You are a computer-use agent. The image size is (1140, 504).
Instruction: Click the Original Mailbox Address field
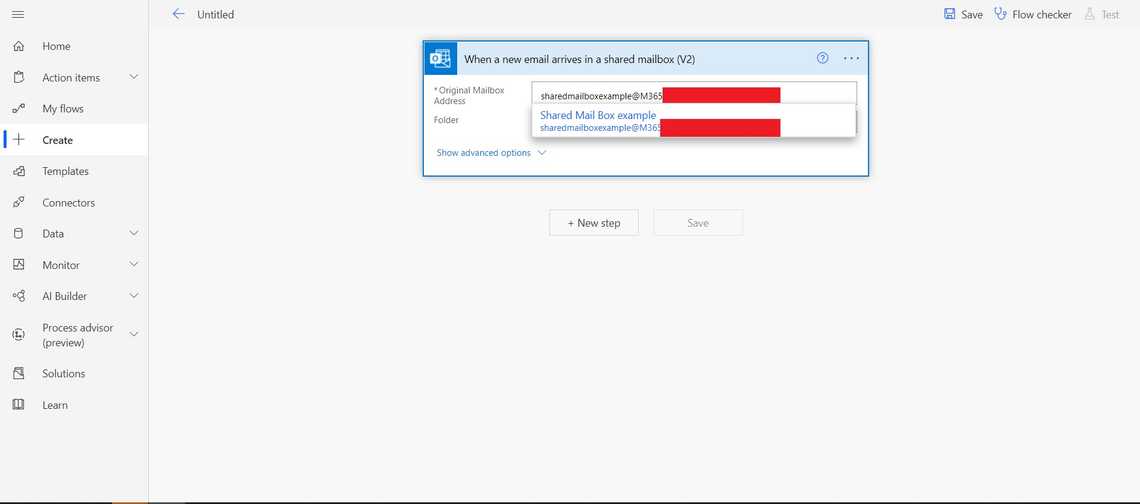[694, 95]
